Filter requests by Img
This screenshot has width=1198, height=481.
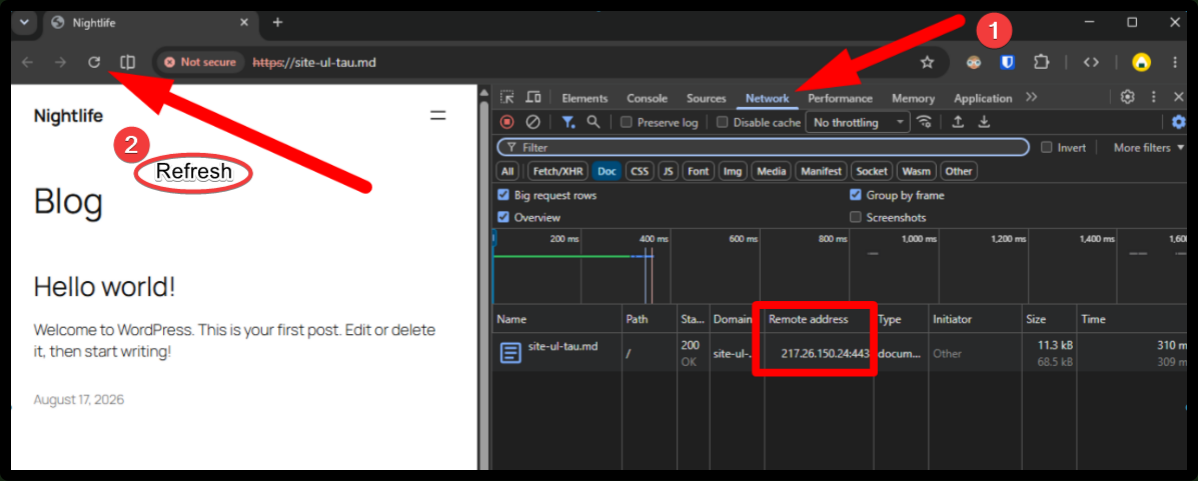(733, 172)
